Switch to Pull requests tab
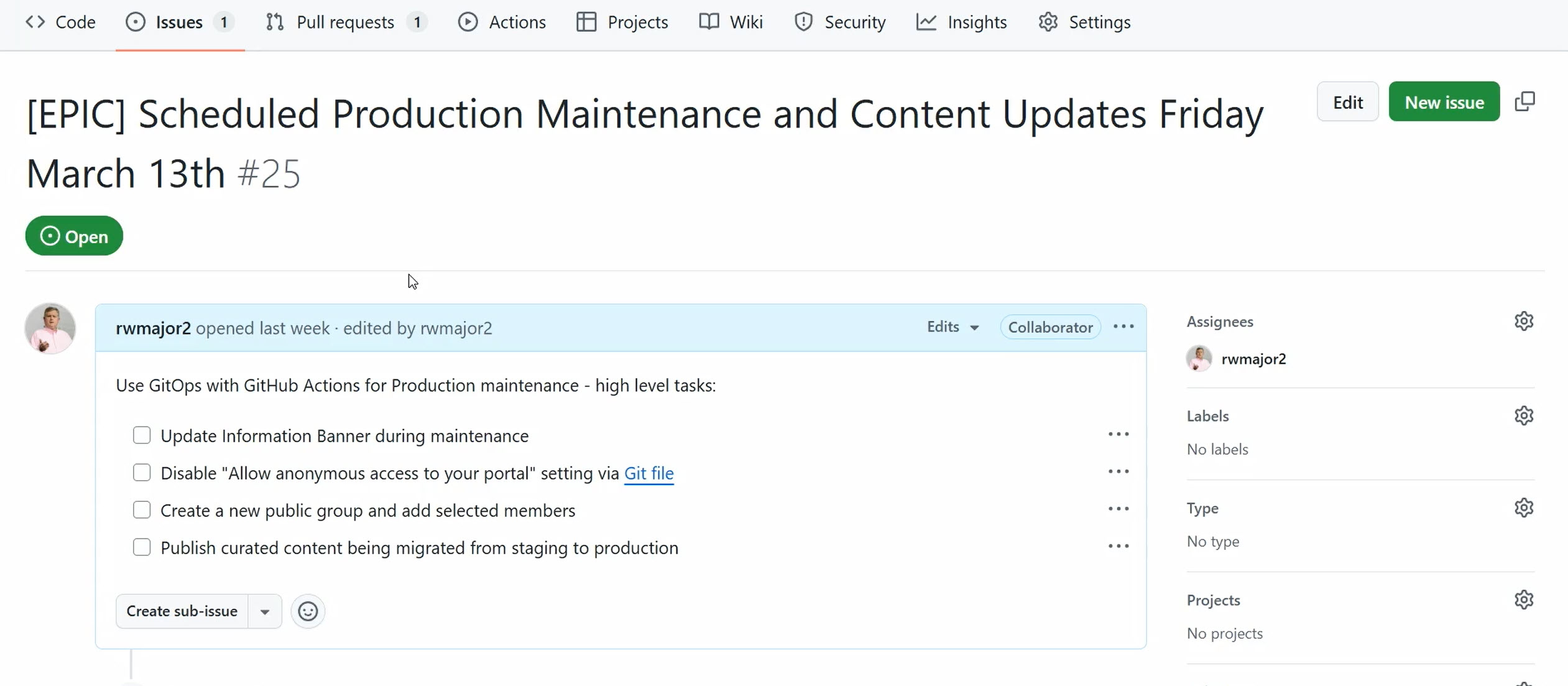Image resolution: width=1568 pixels, height=686 pixels. tap(345, 22)
